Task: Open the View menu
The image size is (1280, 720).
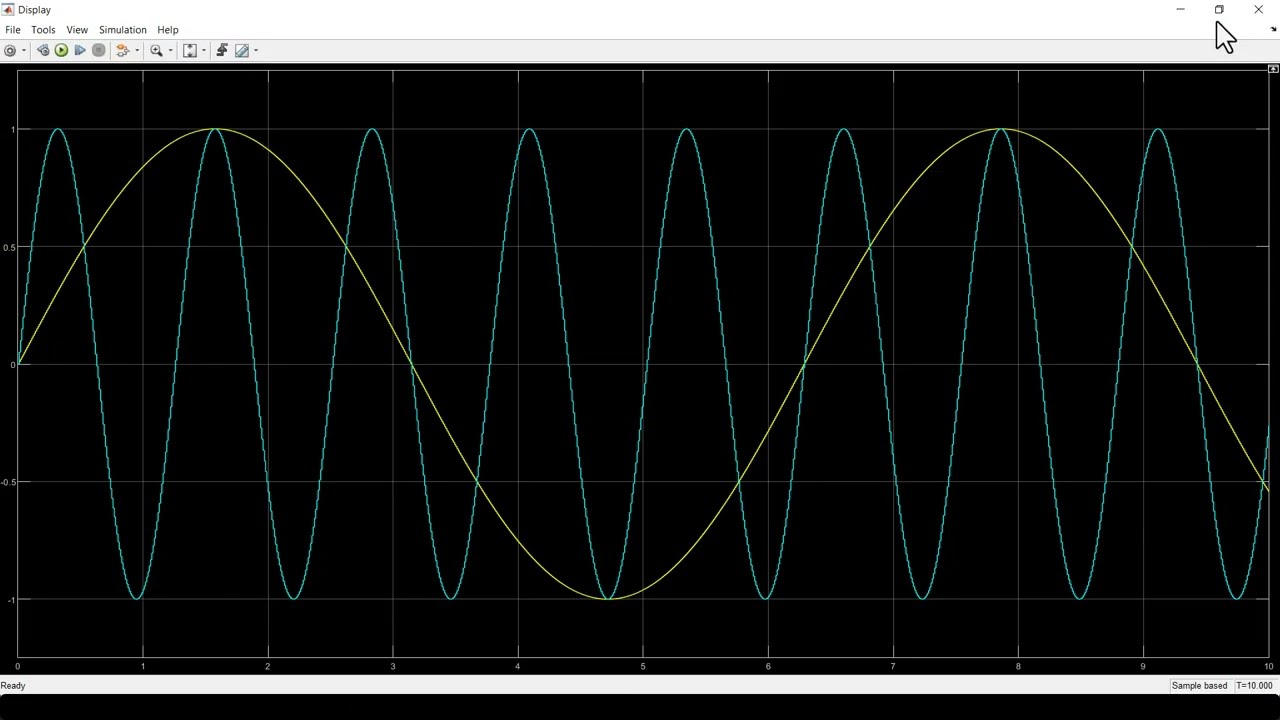Action: pyautogui.click(x=77, y=30)
